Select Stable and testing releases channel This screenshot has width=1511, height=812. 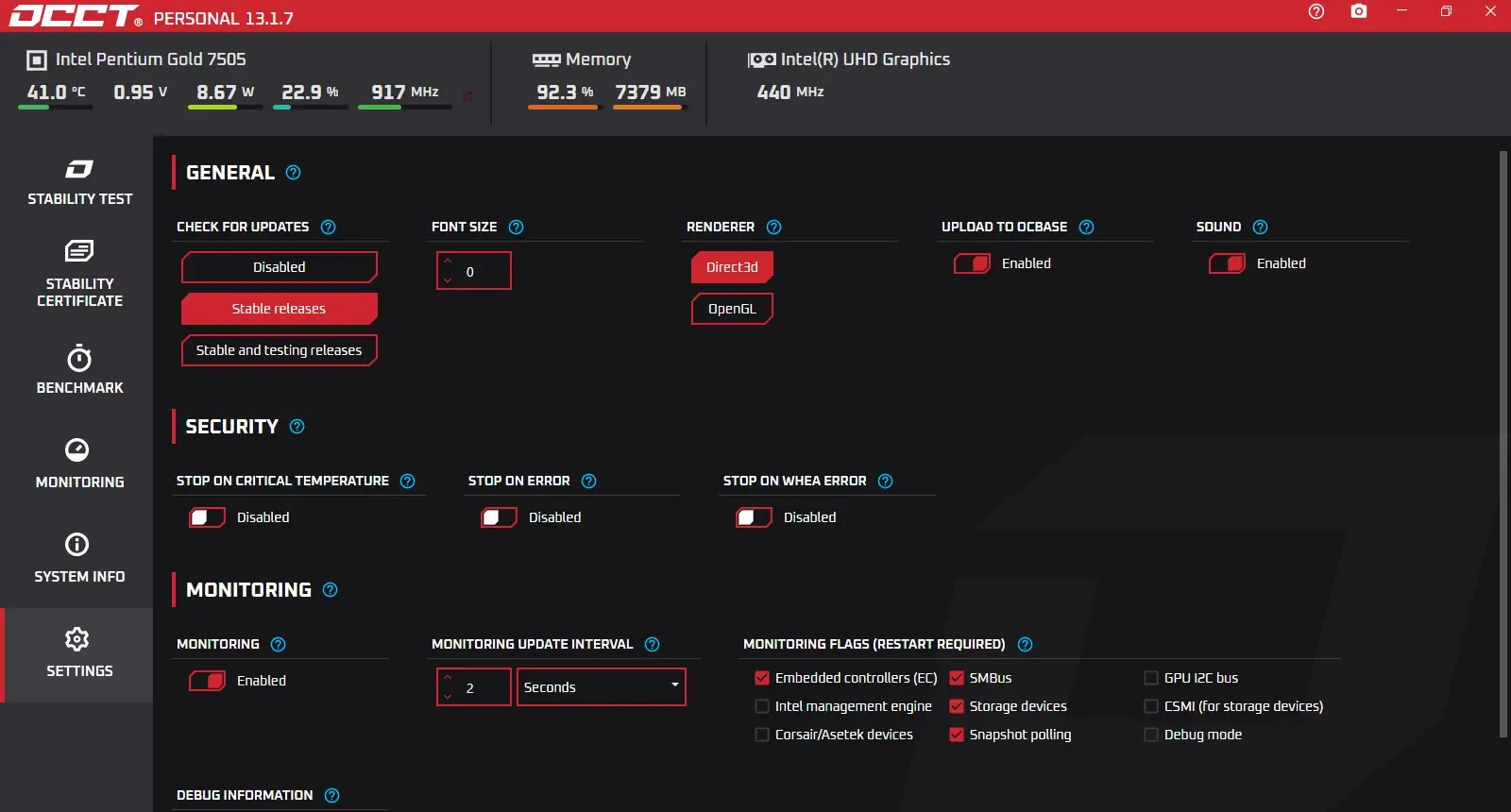[x=280, y=351]
